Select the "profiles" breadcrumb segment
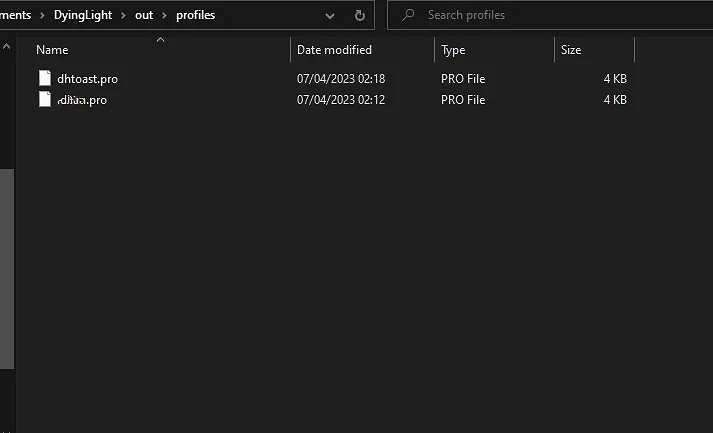Image resolution: width=713 pixels, height=433 pixels. [x=195, y=15]
